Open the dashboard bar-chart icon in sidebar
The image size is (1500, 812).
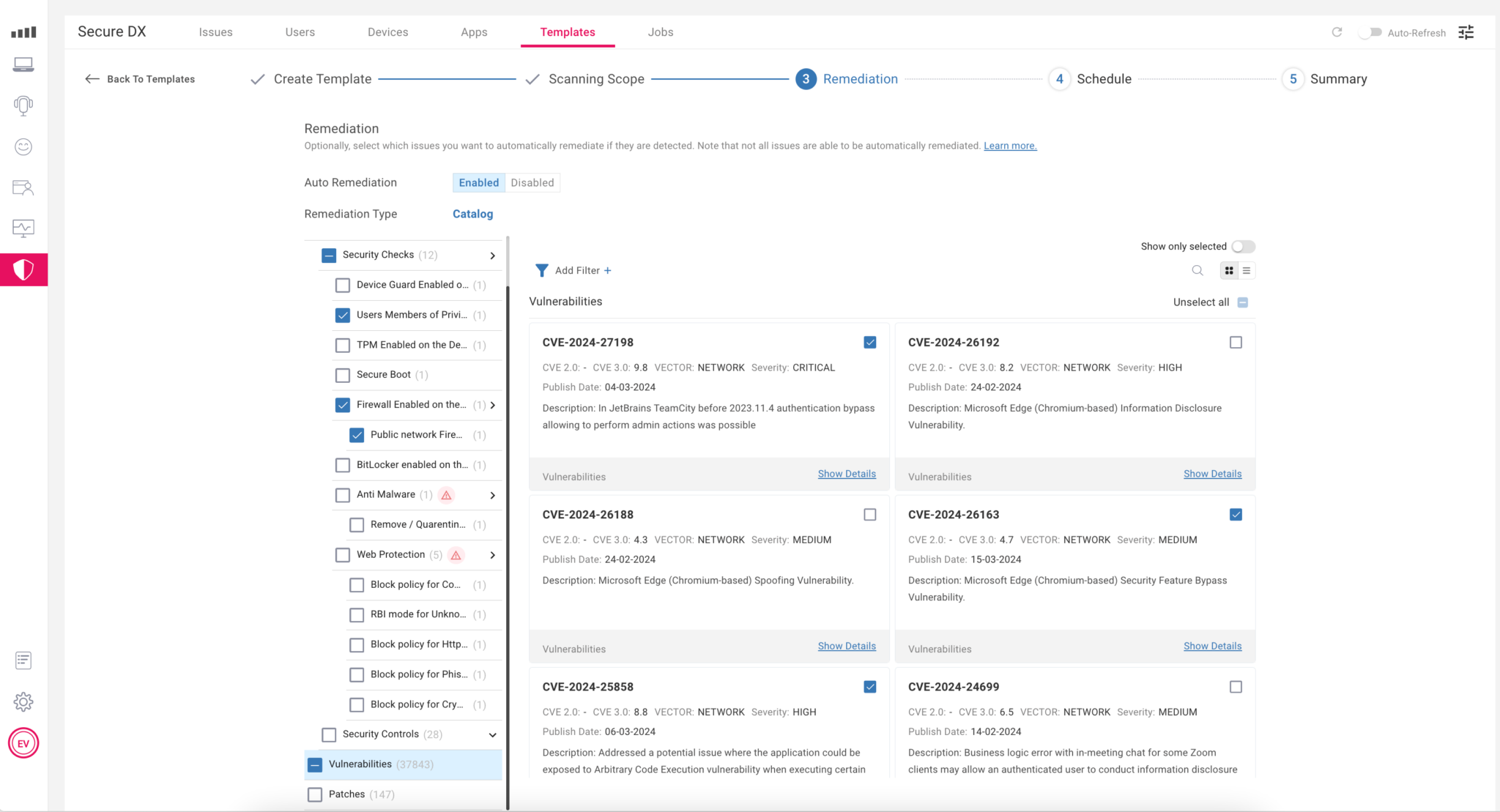pyautogui.click(x=23, y=31)
